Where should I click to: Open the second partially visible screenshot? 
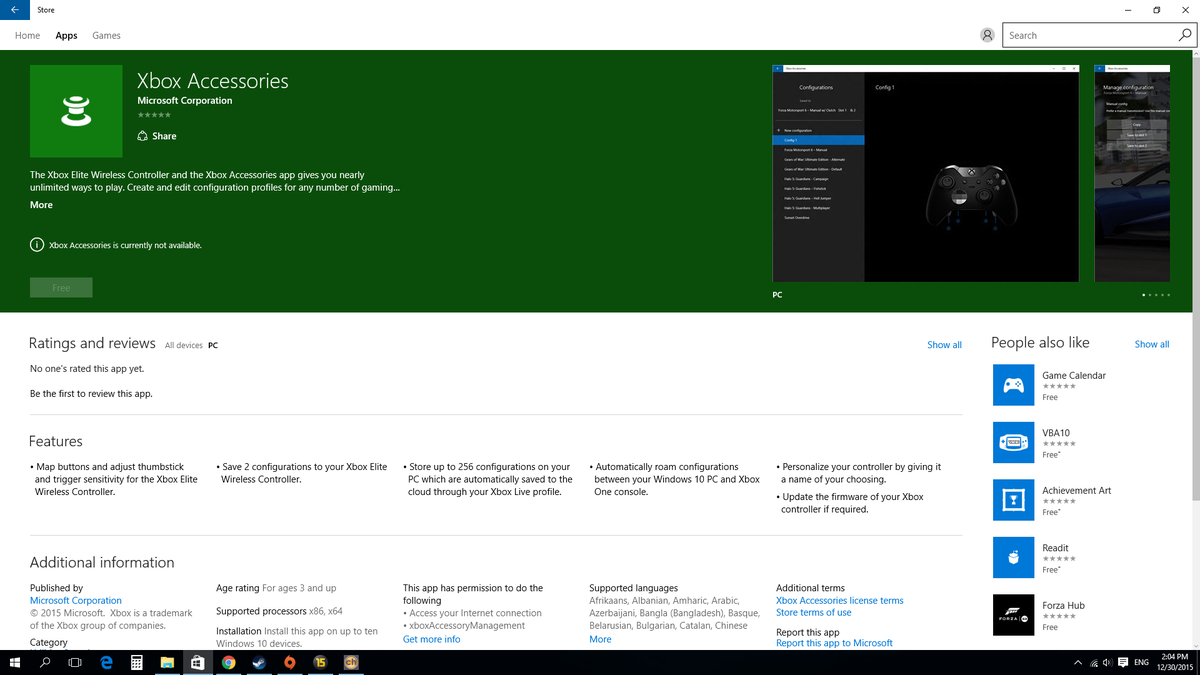(x=1131, y=173)
